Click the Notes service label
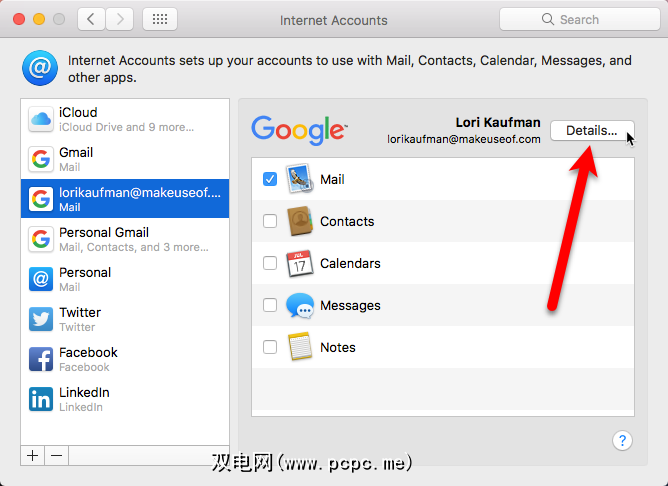 [x=338, y=348]
